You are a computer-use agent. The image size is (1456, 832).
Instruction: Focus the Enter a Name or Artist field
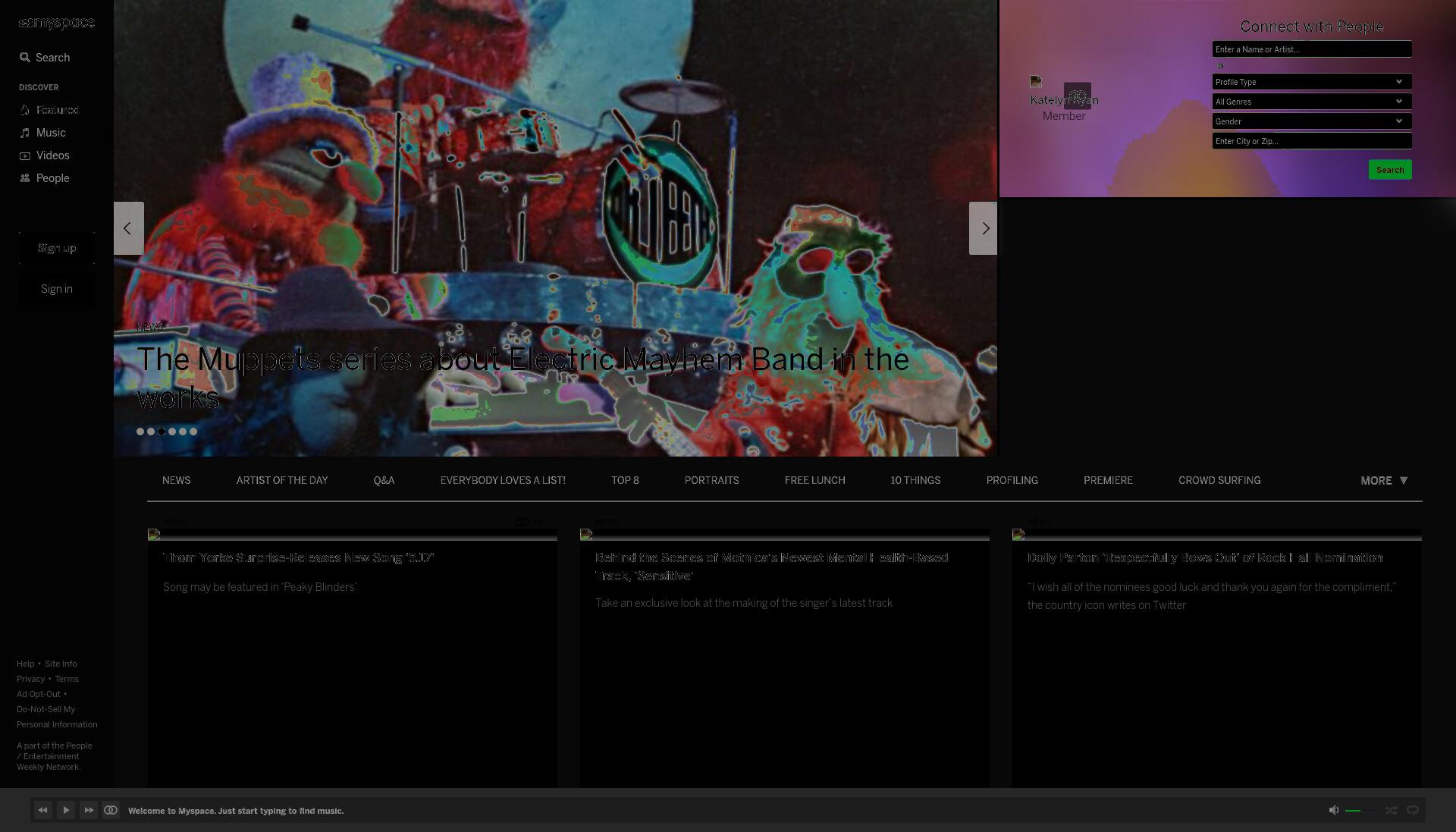[x=1312, y=49]
